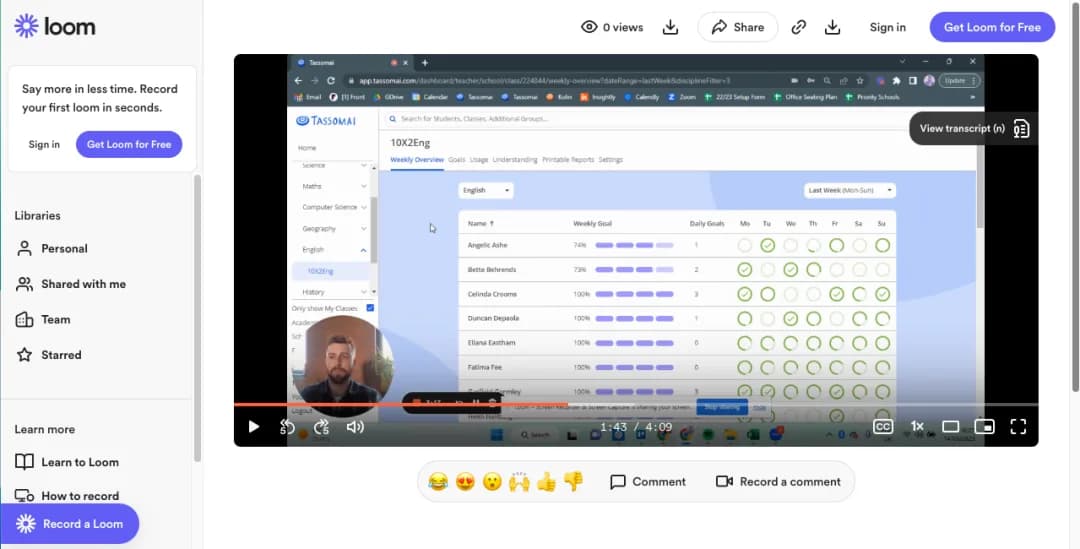The image size is (1080, 549).
Task: Open the Share dialog
Action: point(738,28)
